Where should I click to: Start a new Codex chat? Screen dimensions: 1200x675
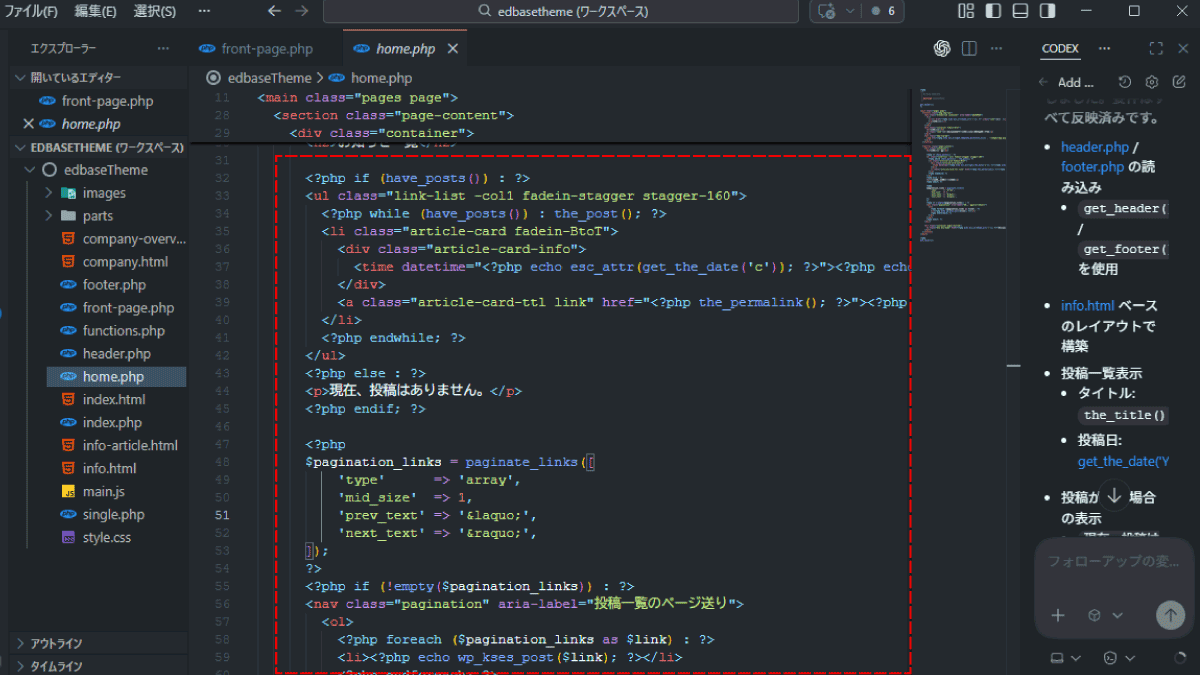[1178, 82]
